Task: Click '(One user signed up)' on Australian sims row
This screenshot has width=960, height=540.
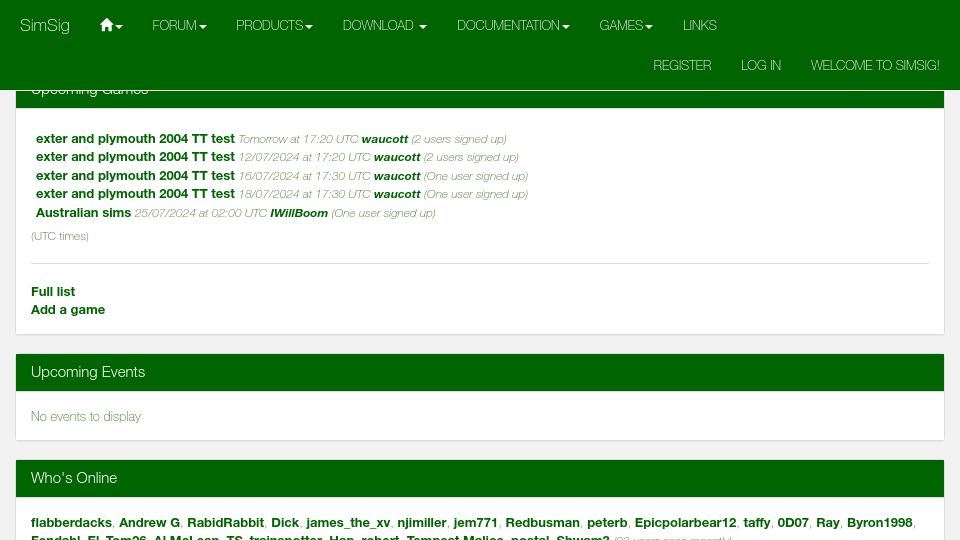Action: 383,213
